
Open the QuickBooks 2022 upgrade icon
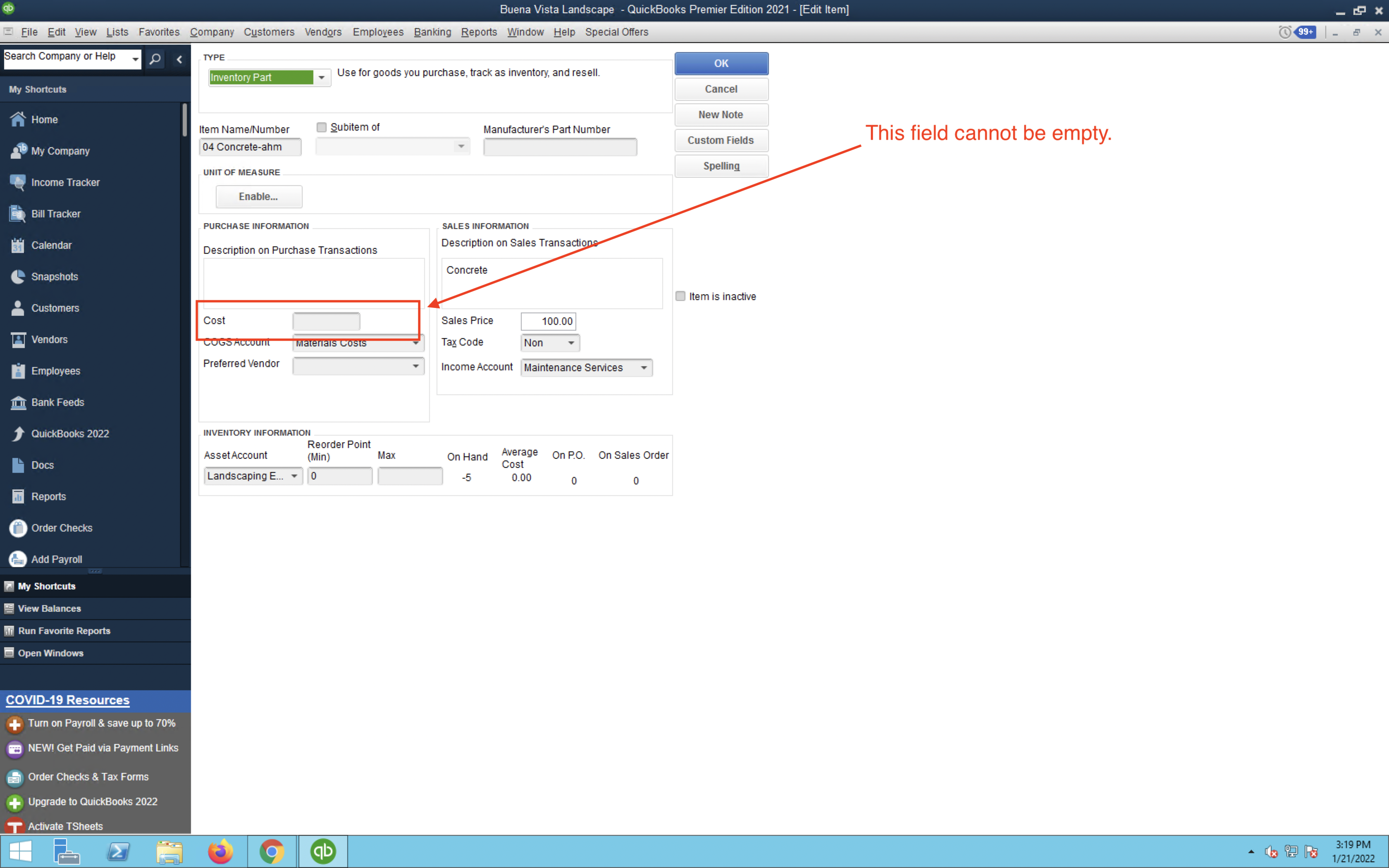click(x=18, y=434)
